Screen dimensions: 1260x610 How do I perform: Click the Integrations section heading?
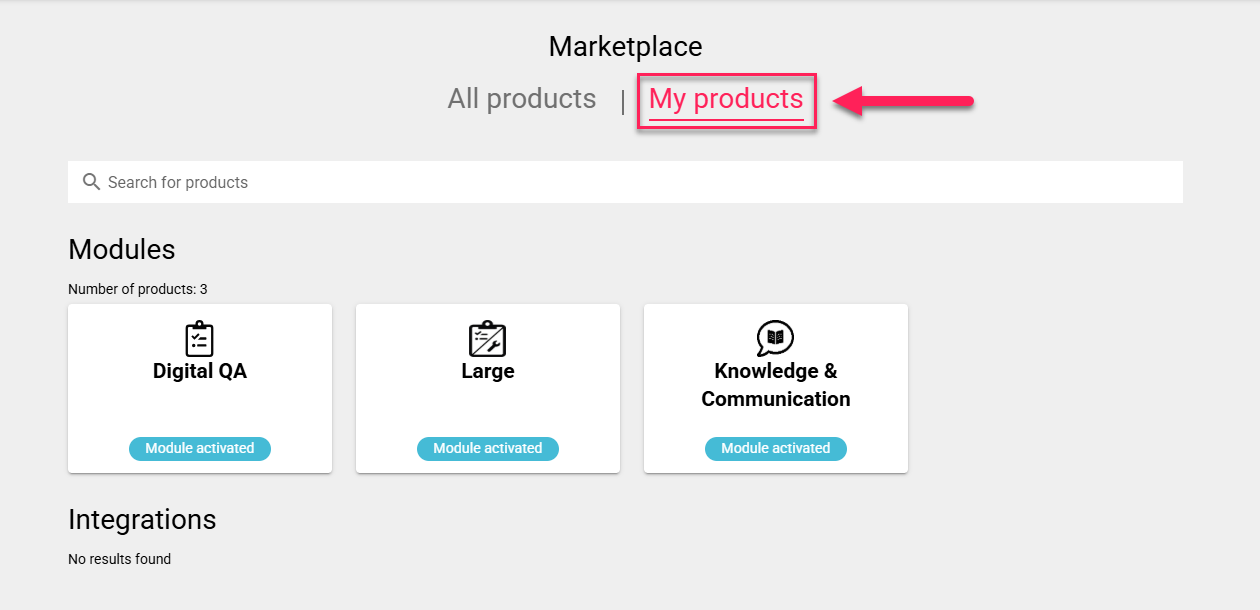[x=142, y=520]
